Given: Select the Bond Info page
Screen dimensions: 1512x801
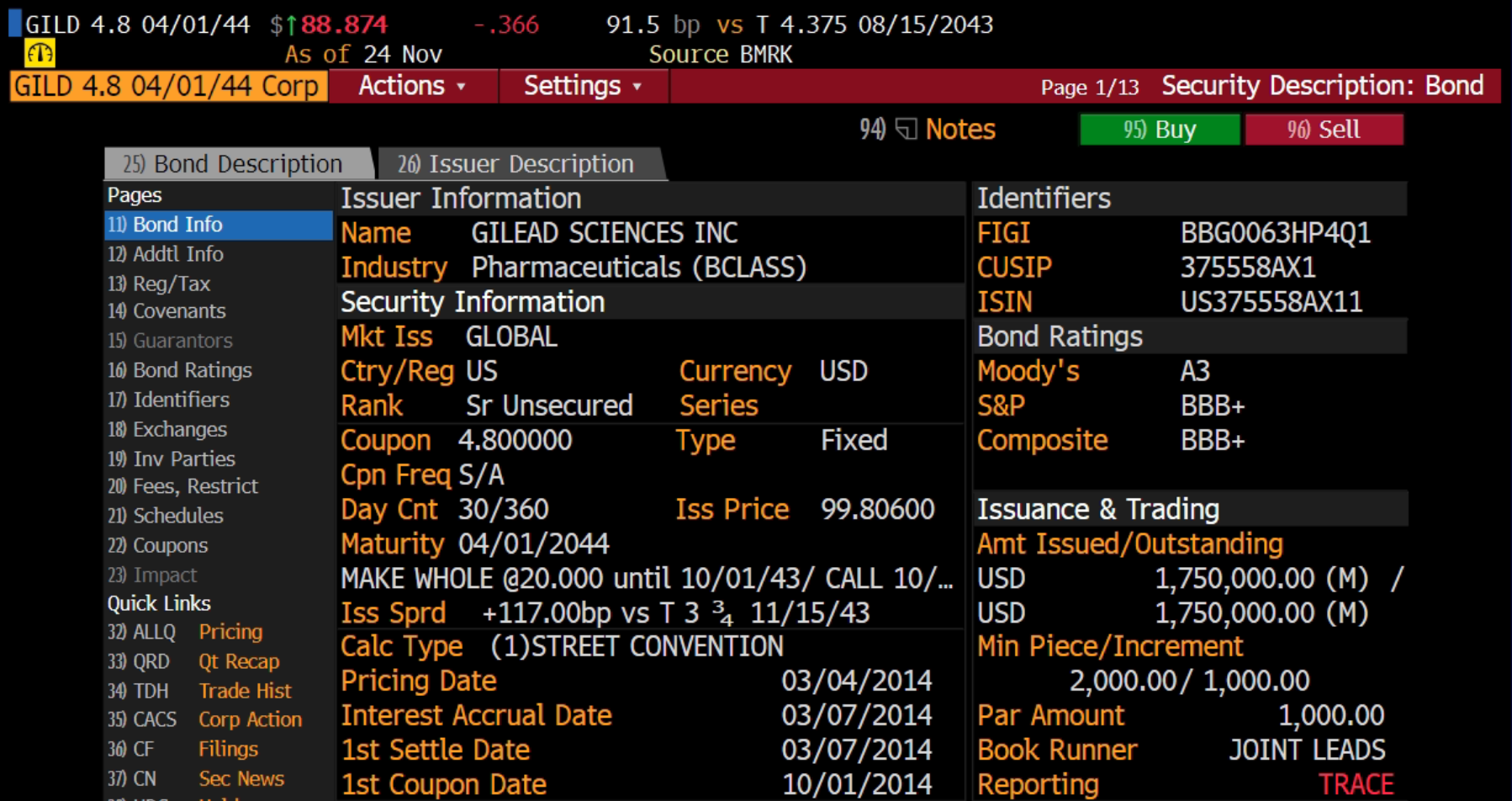Looking at the screenshot, I should [218, 225].
